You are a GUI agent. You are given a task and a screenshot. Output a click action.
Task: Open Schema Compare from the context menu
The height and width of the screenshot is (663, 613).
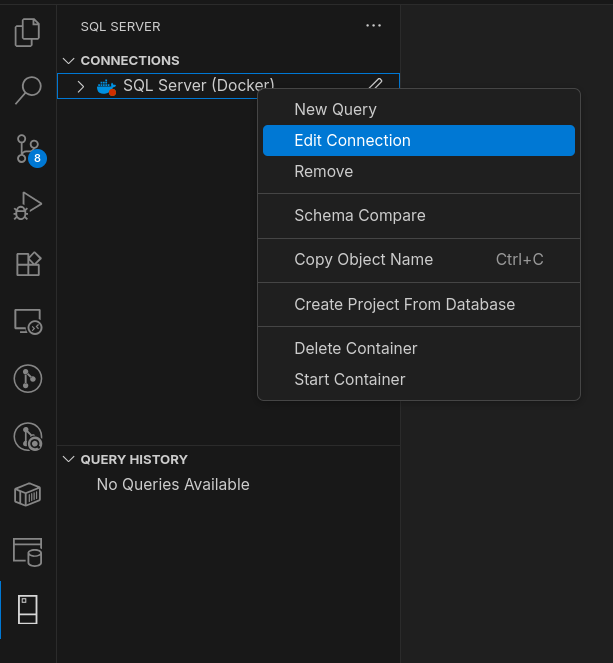(359, 216)
